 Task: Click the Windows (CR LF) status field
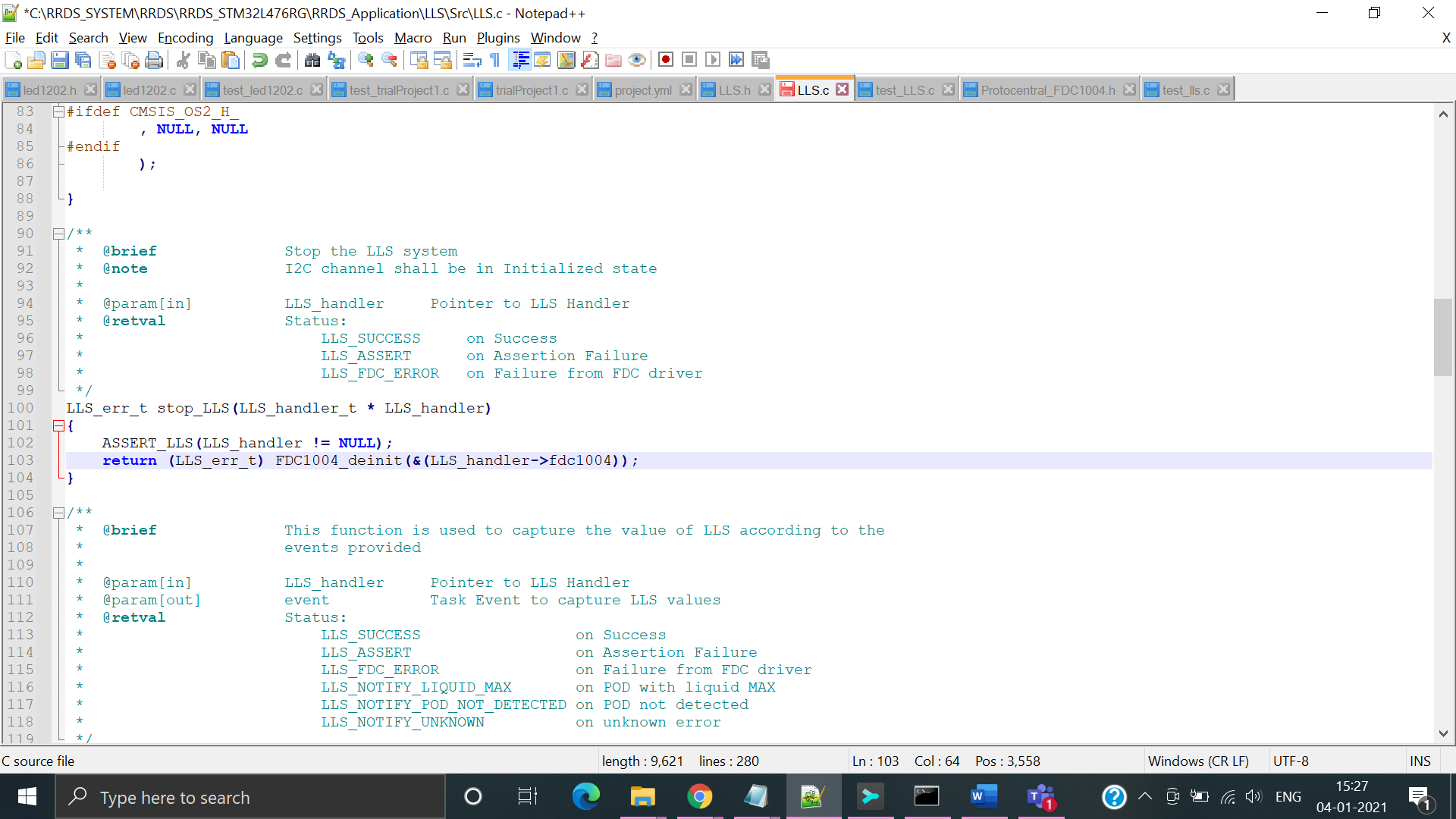1197,761
